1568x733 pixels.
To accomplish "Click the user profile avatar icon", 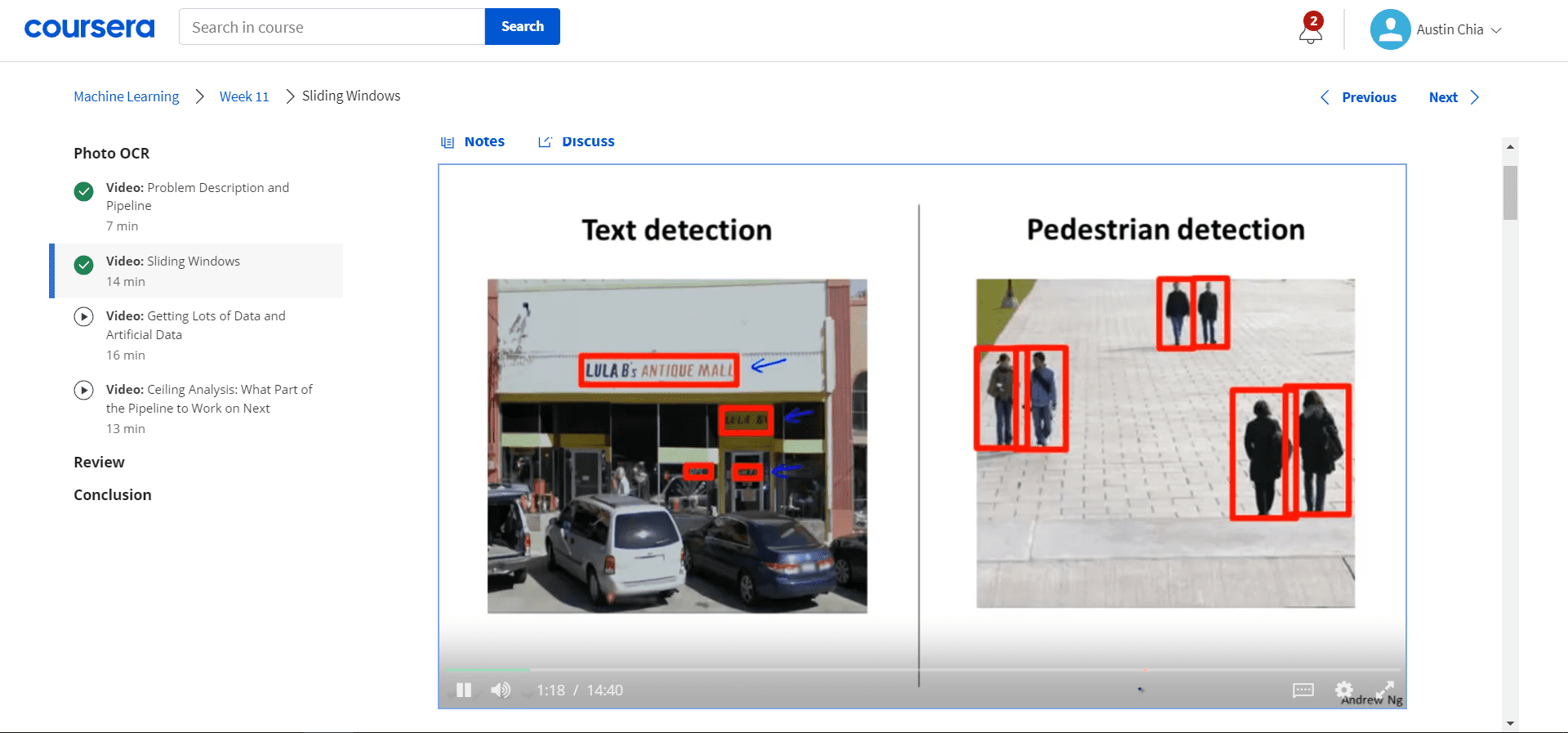I will [x=1390, y=29].
